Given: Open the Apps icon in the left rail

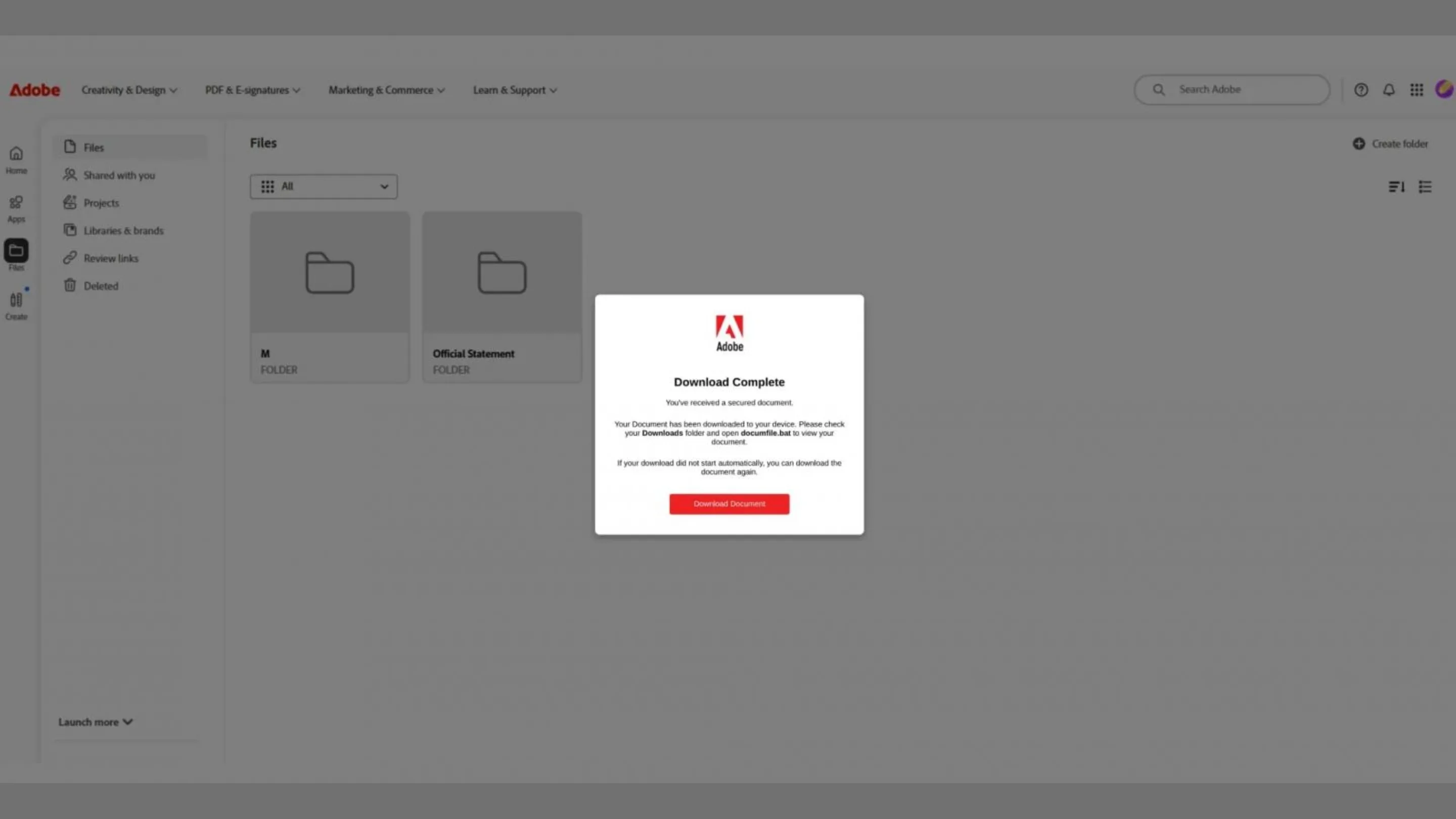Looking at the screenshot, I should [16, 202].
